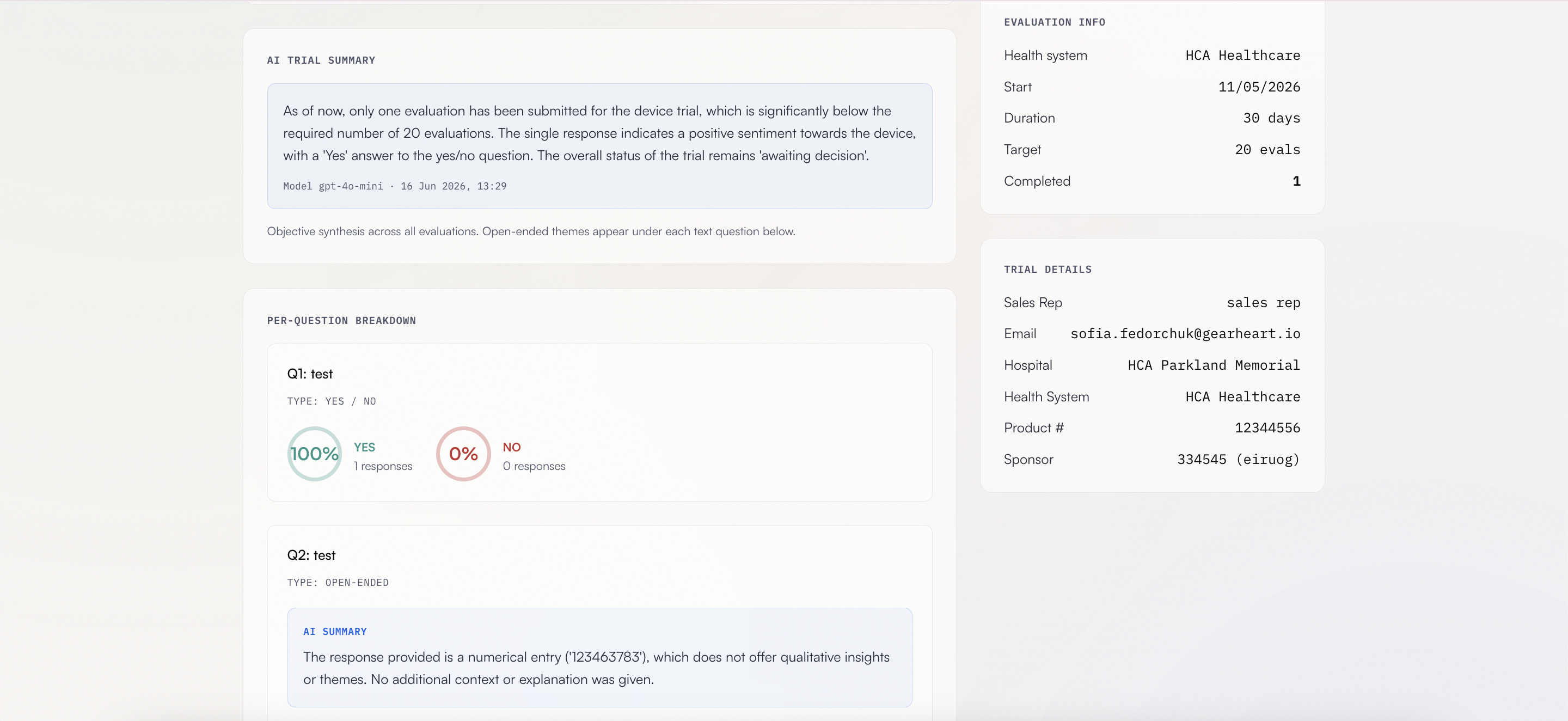Click the Completed value '1'
This screenshot has width=1568, height=721.
click(1296, 181)
